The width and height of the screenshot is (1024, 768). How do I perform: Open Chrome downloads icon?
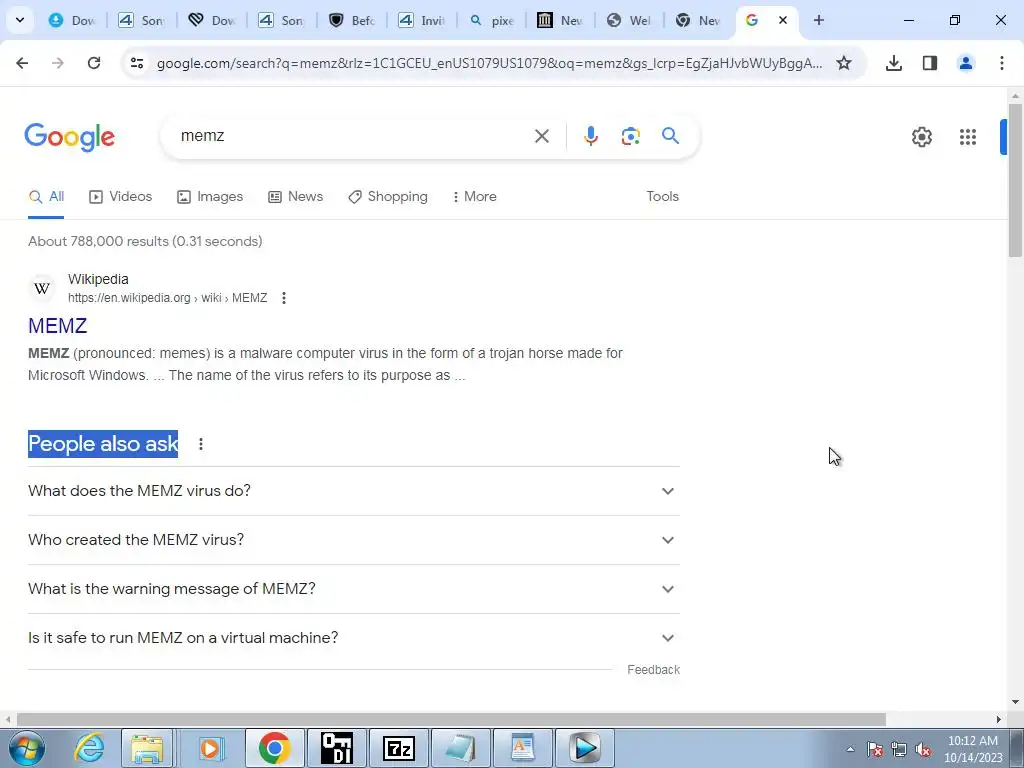tap(893, 63)
